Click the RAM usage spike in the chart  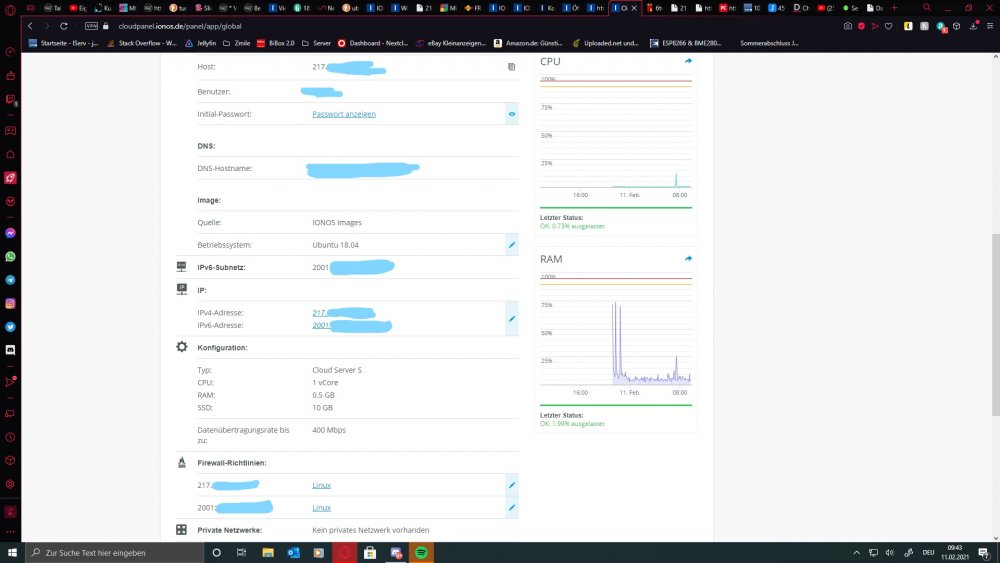click(615, 341)
